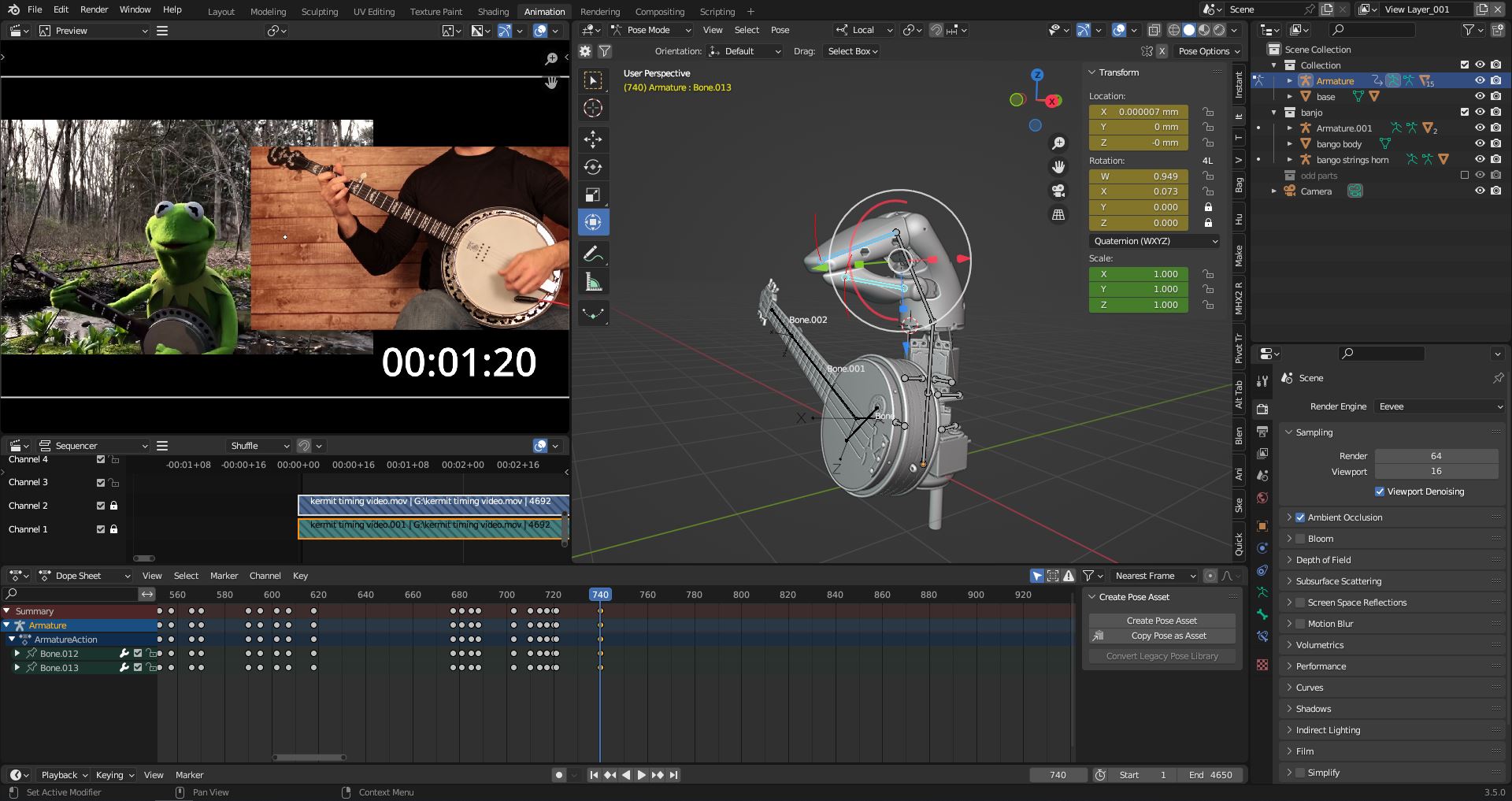
Task: Click the viewport pan hand icon
Action: tap(1058, 167)
